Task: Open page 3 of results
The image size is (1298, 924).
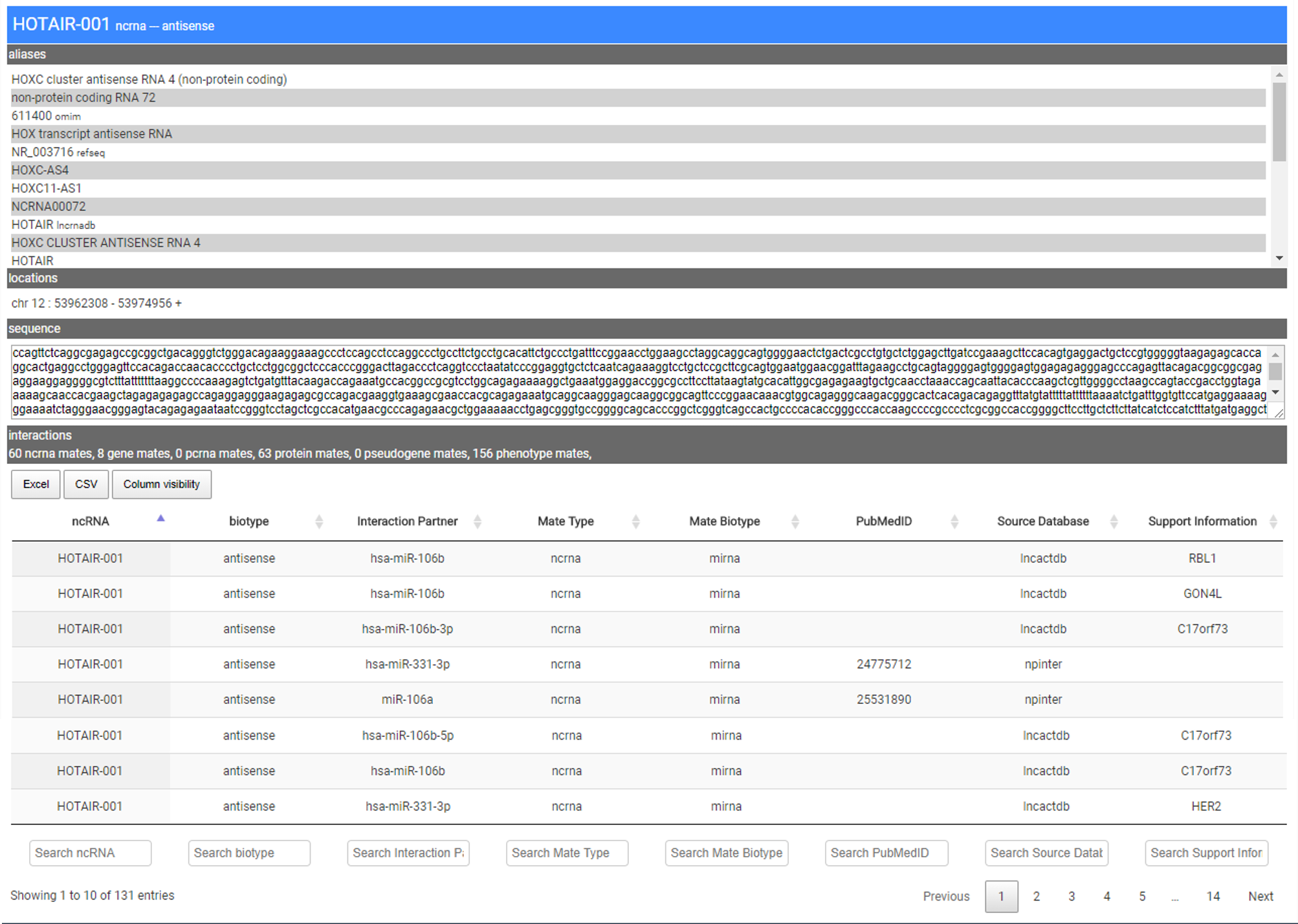Action: point(1072,896)
